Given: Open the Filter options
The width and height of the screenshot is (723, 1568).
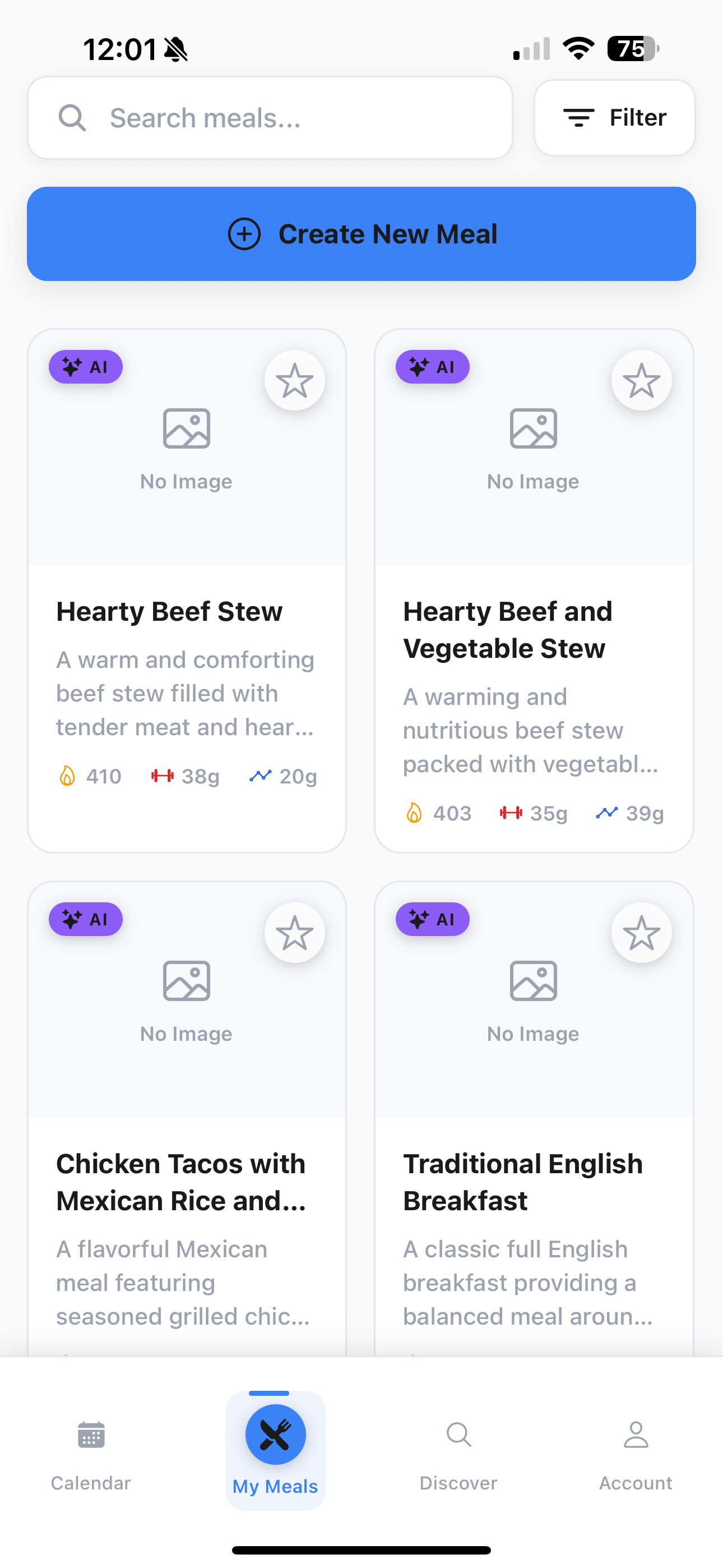Looking at the screenshot, I should 614,117.
